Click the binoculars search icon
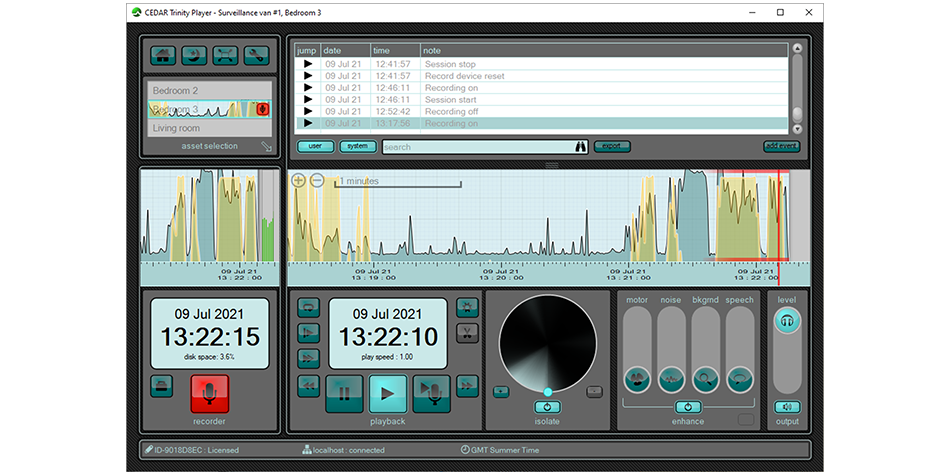This screenshot has width=950, height=475. pos(580,146)
